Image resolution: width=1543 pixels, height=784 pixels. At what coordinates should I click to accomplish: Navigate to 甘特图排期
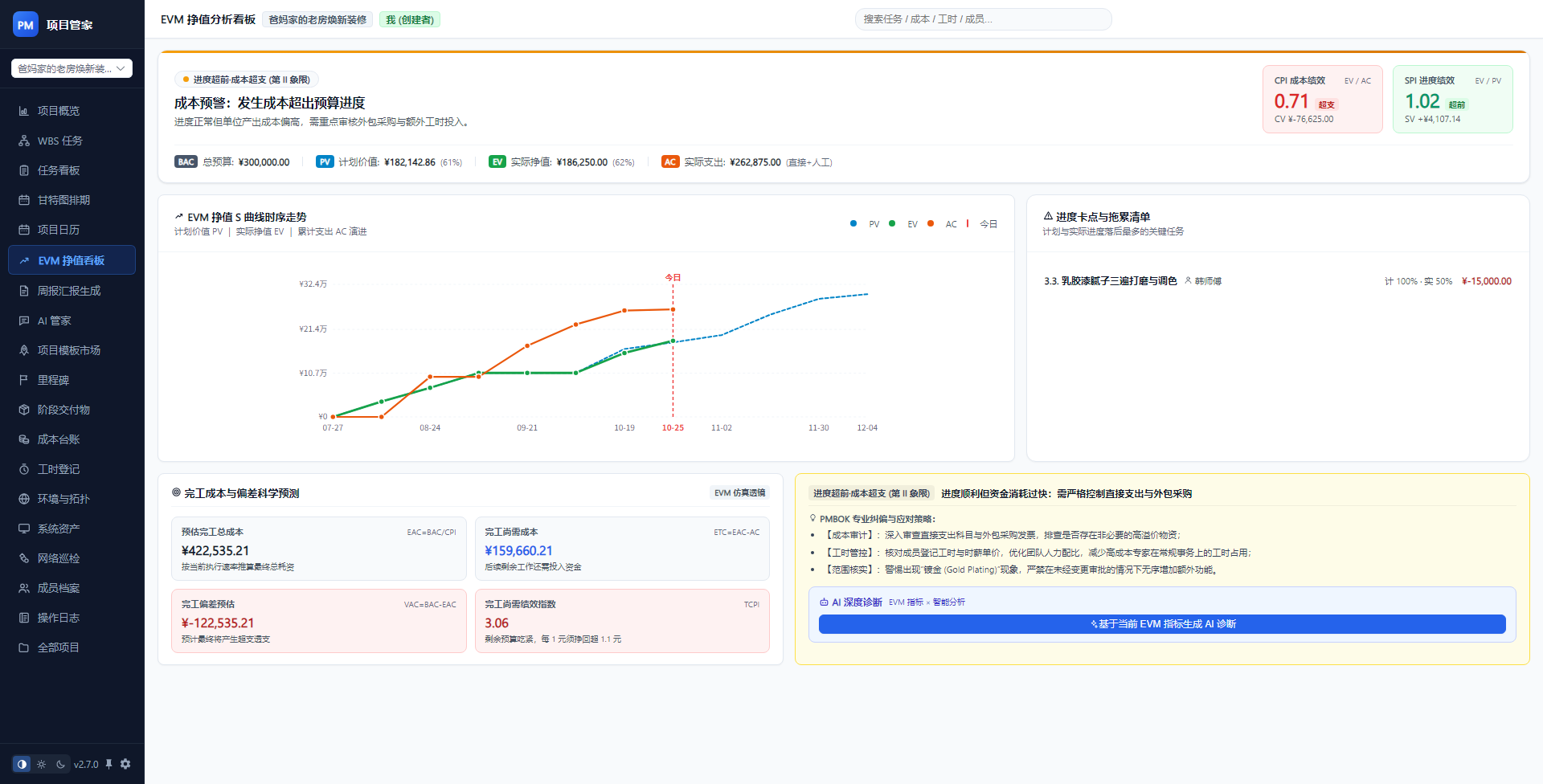click(72, 200)
